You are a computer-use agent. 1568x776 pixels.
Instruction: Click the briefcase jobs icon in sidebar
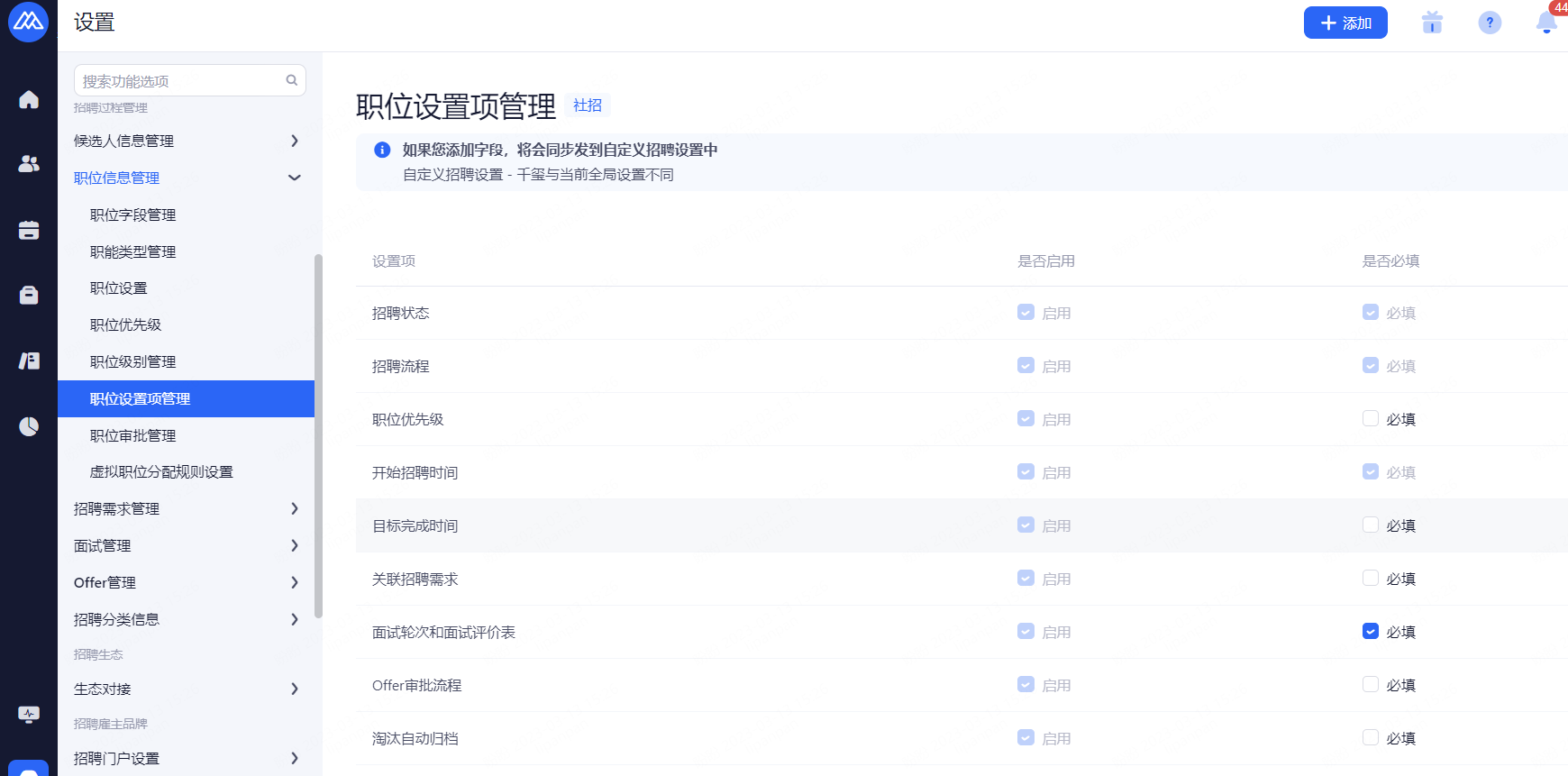pos(29,296)
